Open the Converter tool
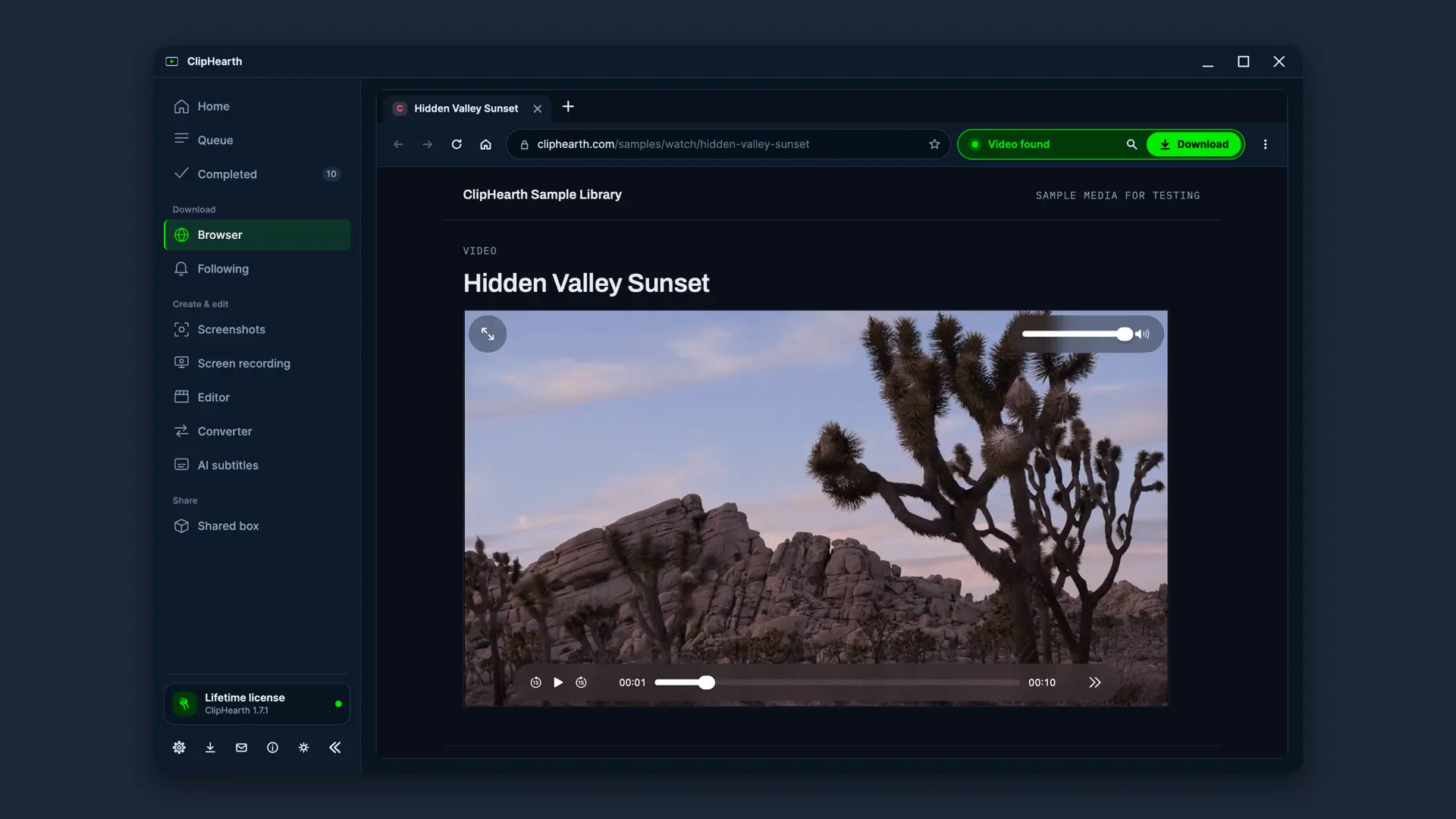The width and height of the screenshot is (1456, 819). click(257, 431)
